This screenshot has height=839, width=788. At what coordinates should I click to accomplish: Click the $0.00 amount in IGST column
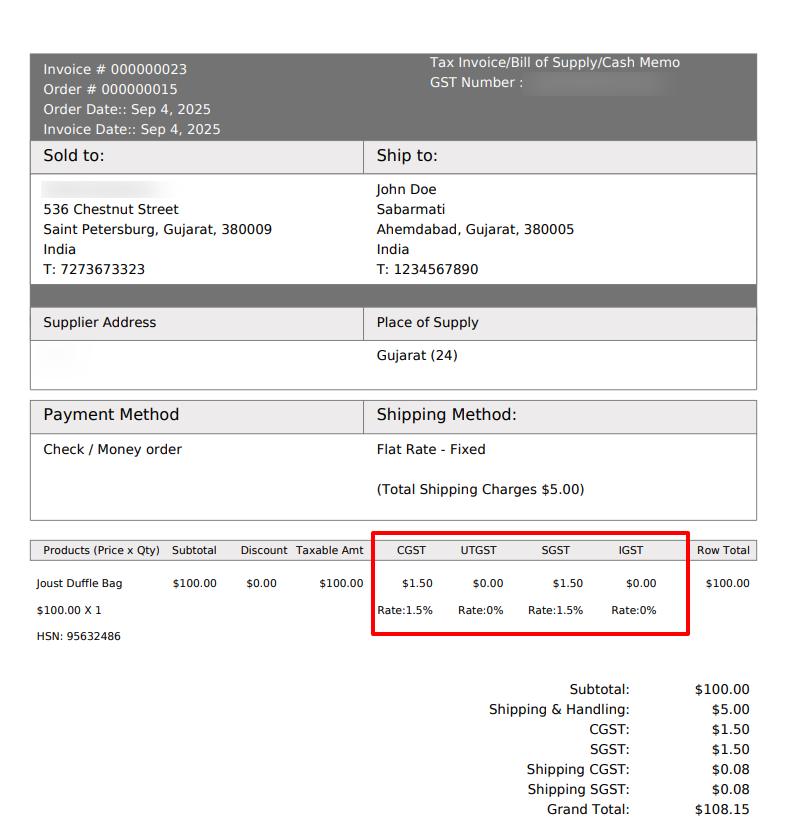click(641, 584)
